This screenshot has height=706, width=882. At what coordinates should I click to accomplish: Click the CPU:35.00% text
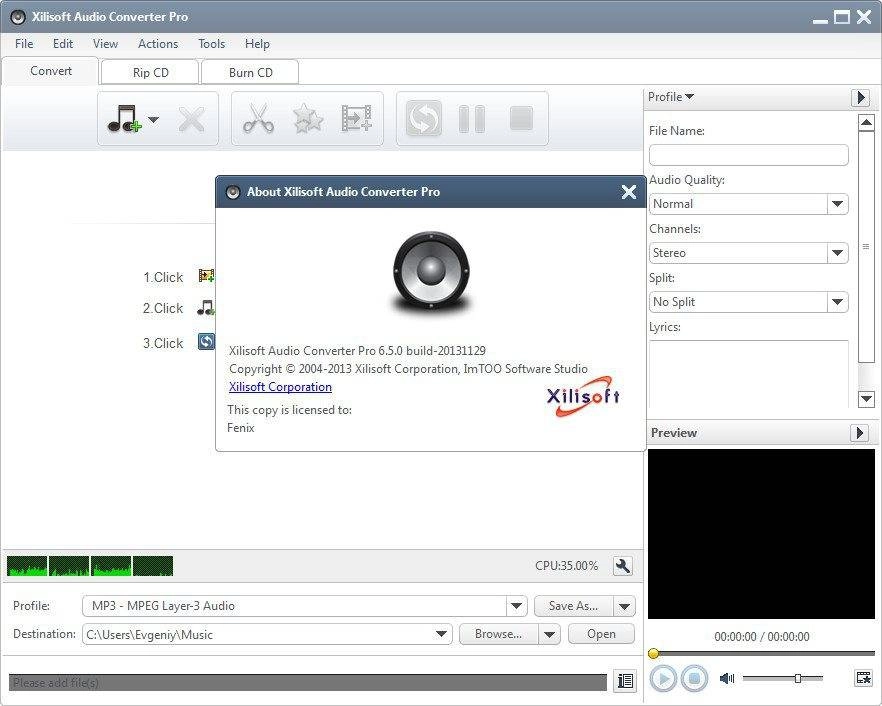pos(566,566)
